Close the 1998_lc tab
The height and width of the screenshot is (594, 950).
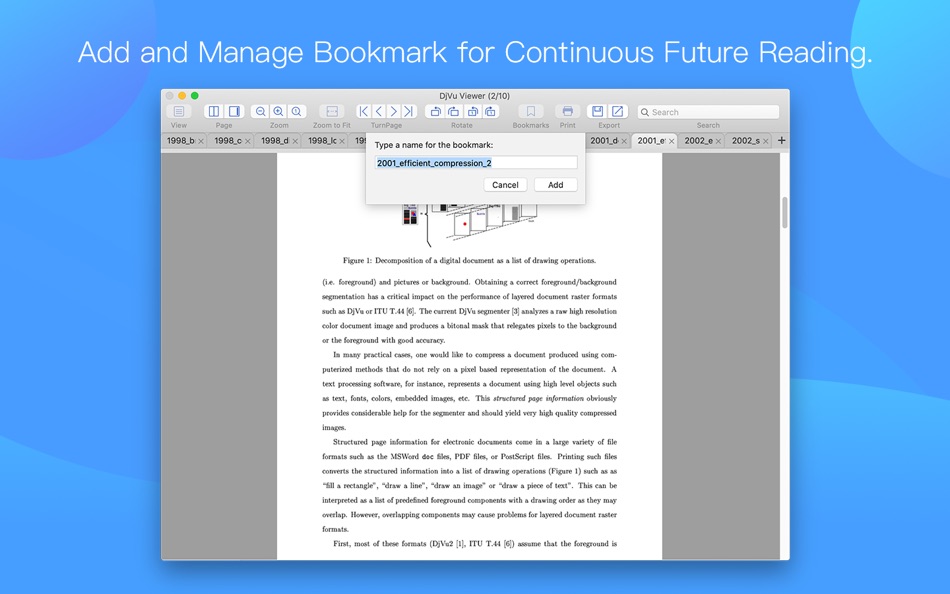click(x=342, y=141)
